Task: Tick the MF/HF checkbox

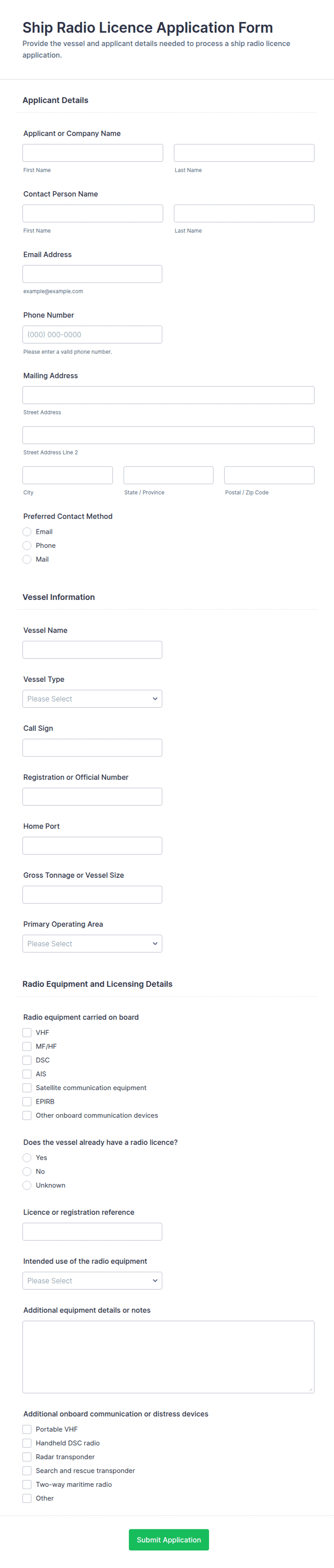Action: coord(27,1046)
